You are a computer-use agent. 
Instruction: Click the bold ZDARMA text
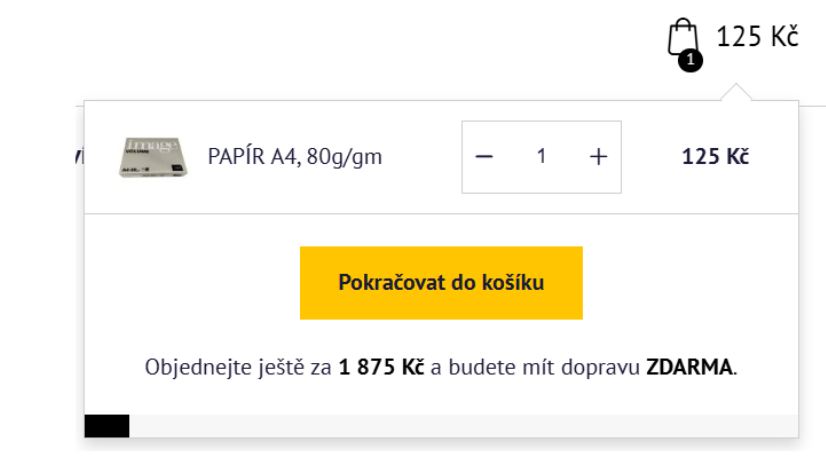click(x=690, y=367)
